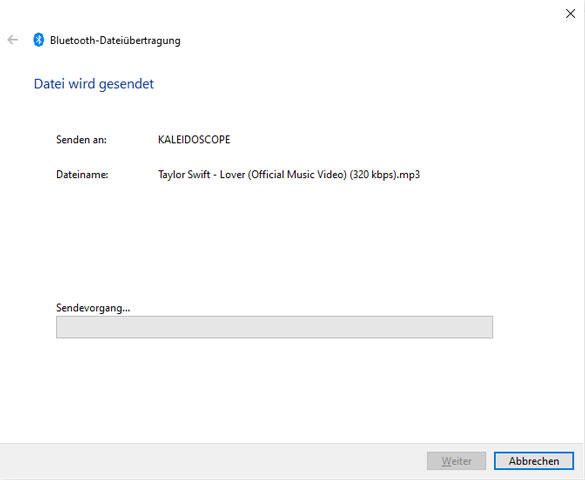Click the Bluetooth-Dateiübertragung window title
The image size is (585, 480).
(115, 40)
